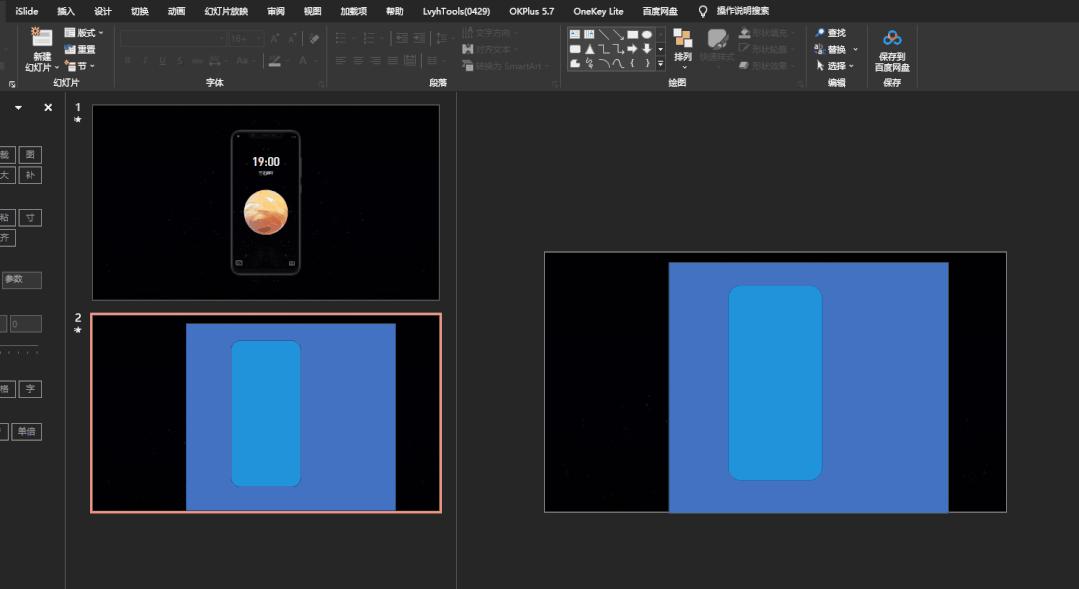Select slide 1 thumbnail with phone image
This screenshot has width=1079, height=589.
(x=265, y=202)
